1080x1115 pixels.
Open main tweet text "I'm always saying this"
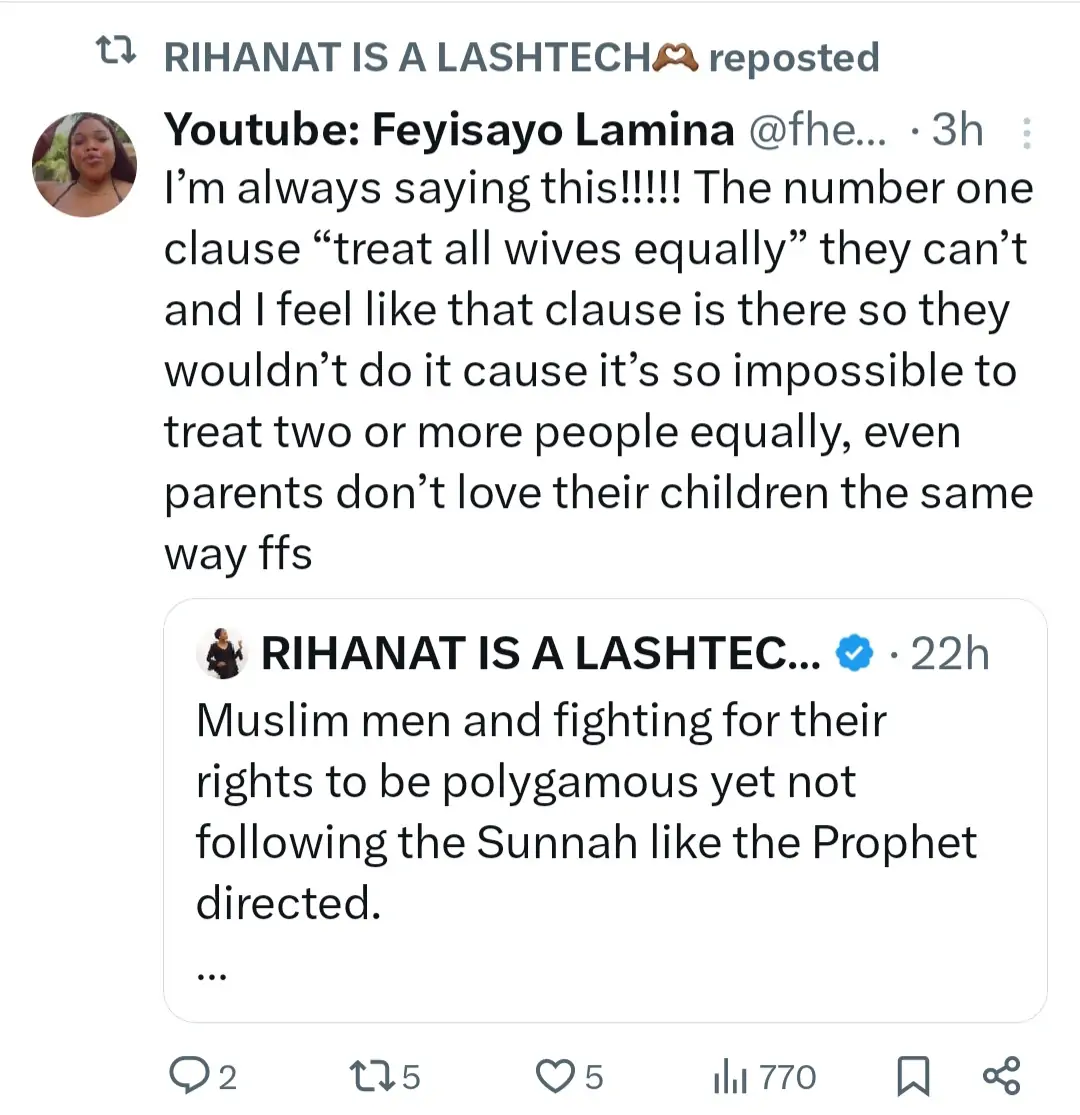(x=595, y=370)
